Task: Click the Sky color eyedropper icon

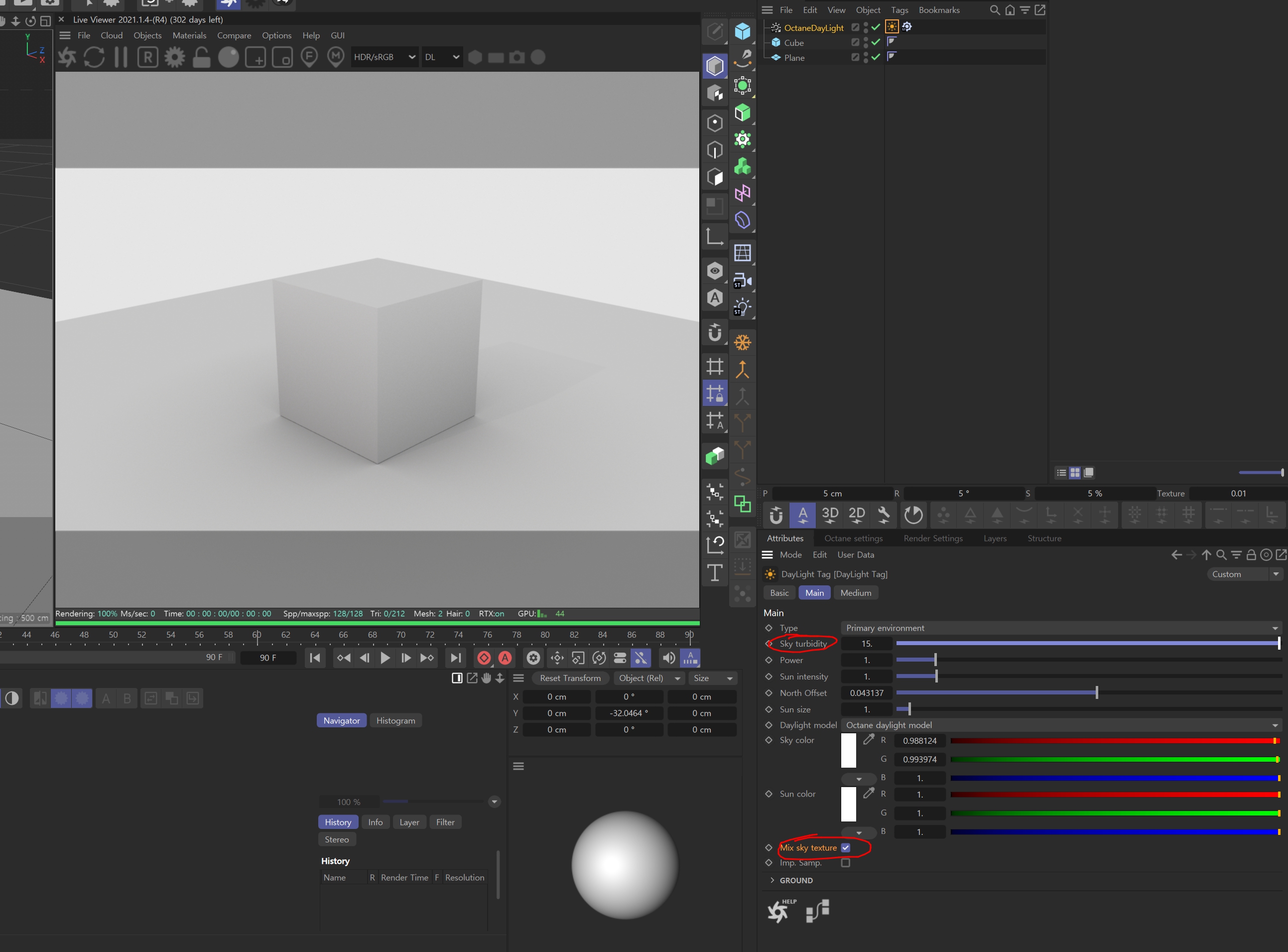Action: (x=869, y=739)
